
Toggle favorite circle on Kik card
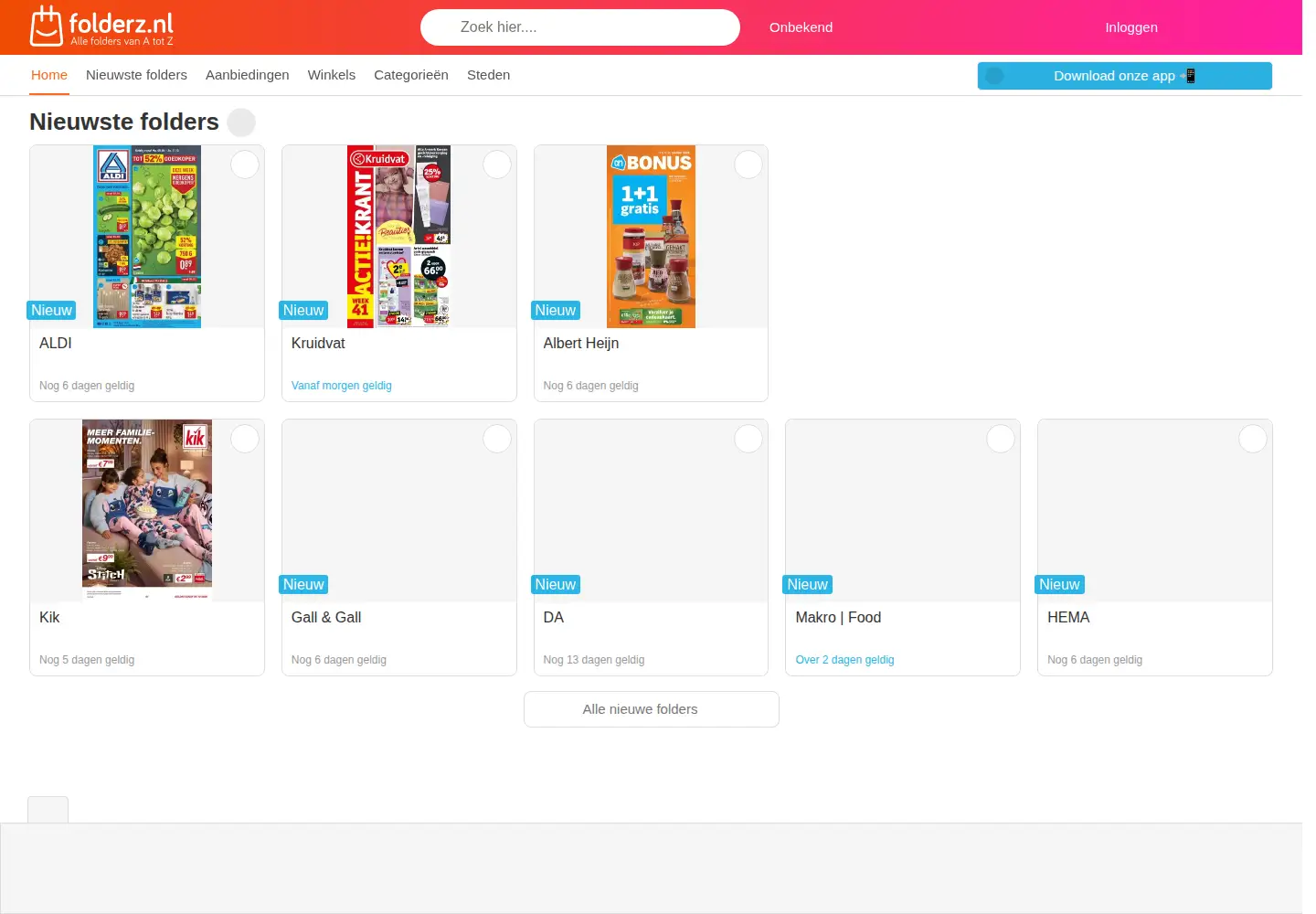click(245, 439)
